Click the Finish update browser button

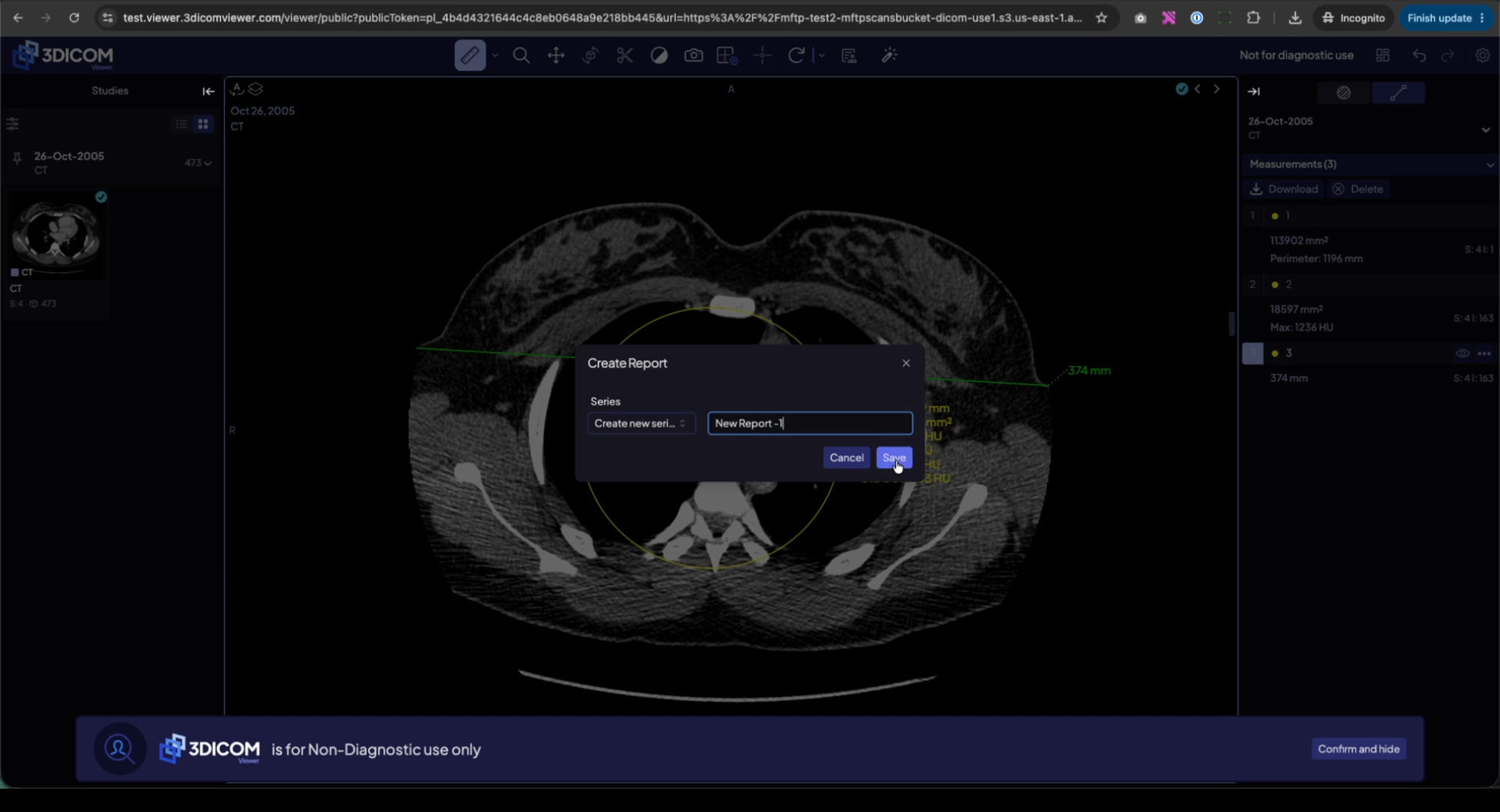[1445, 18]
